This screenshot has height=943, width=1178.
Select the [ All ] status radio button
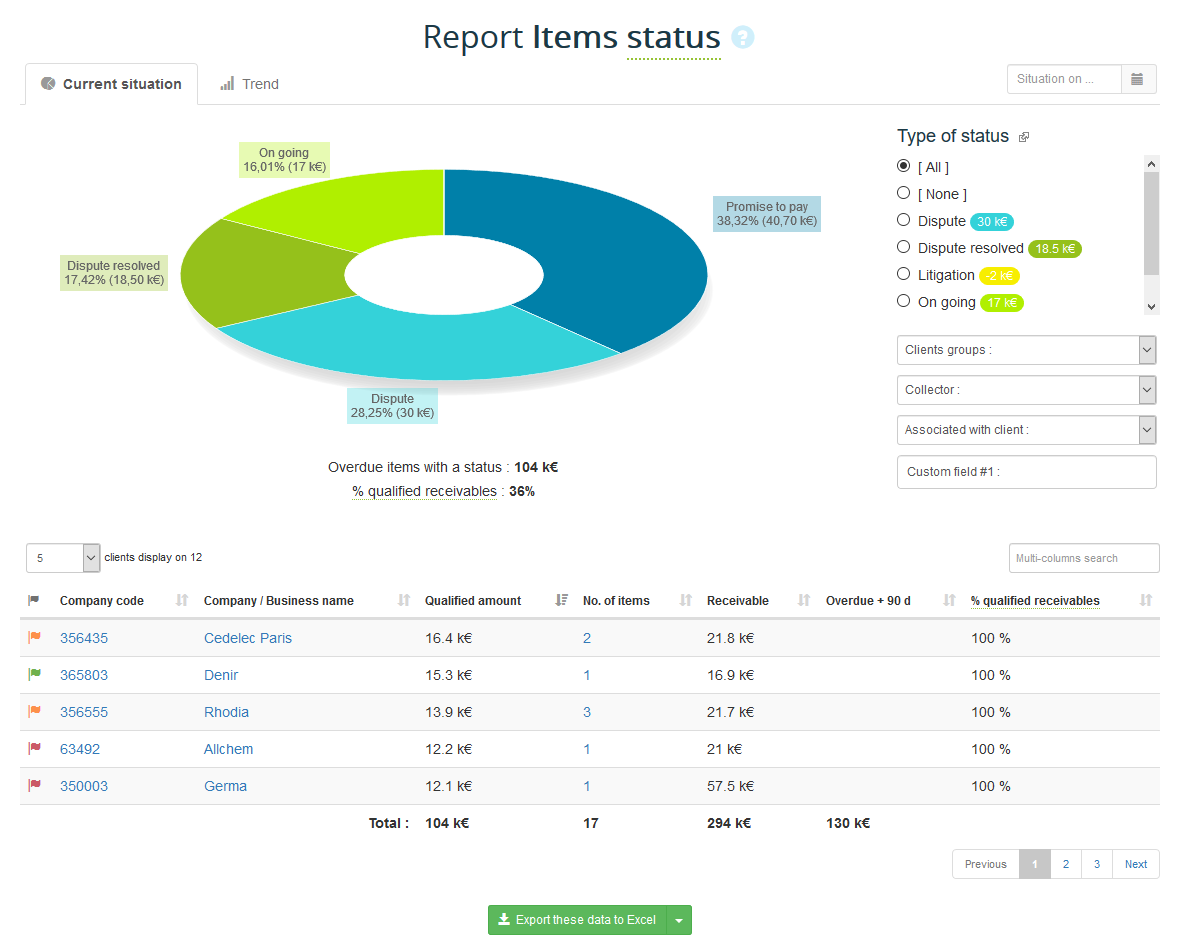904,165
